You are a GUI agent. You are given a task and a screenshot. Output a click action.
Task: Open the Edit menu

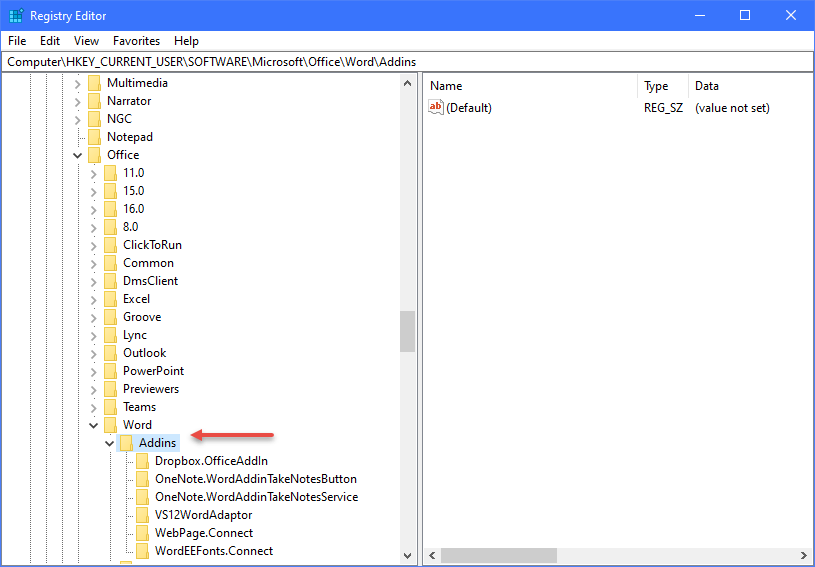coord(50,41)
